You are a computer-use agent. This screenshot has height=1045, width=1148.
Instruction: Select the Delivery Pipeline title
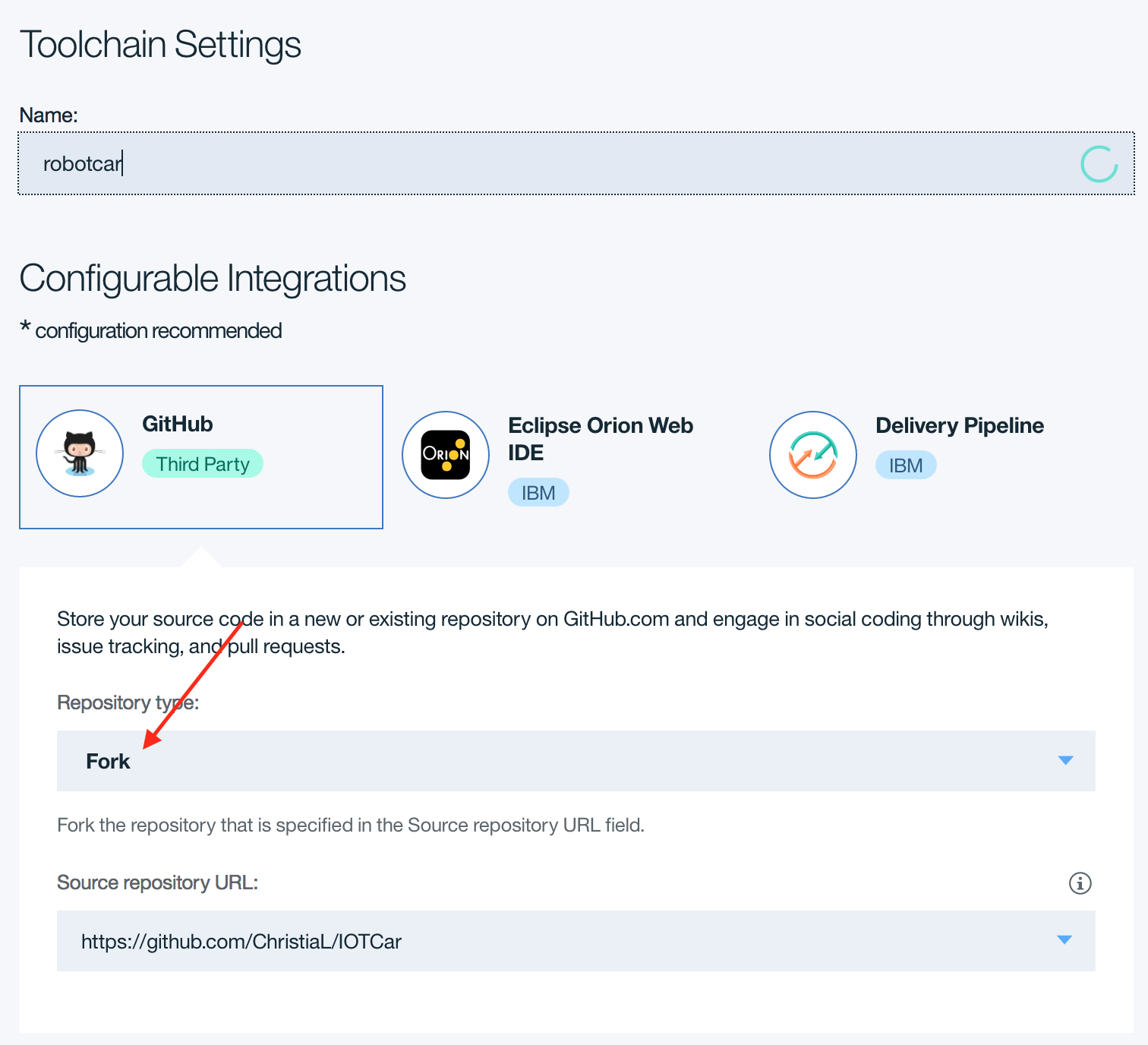(960, 425)
